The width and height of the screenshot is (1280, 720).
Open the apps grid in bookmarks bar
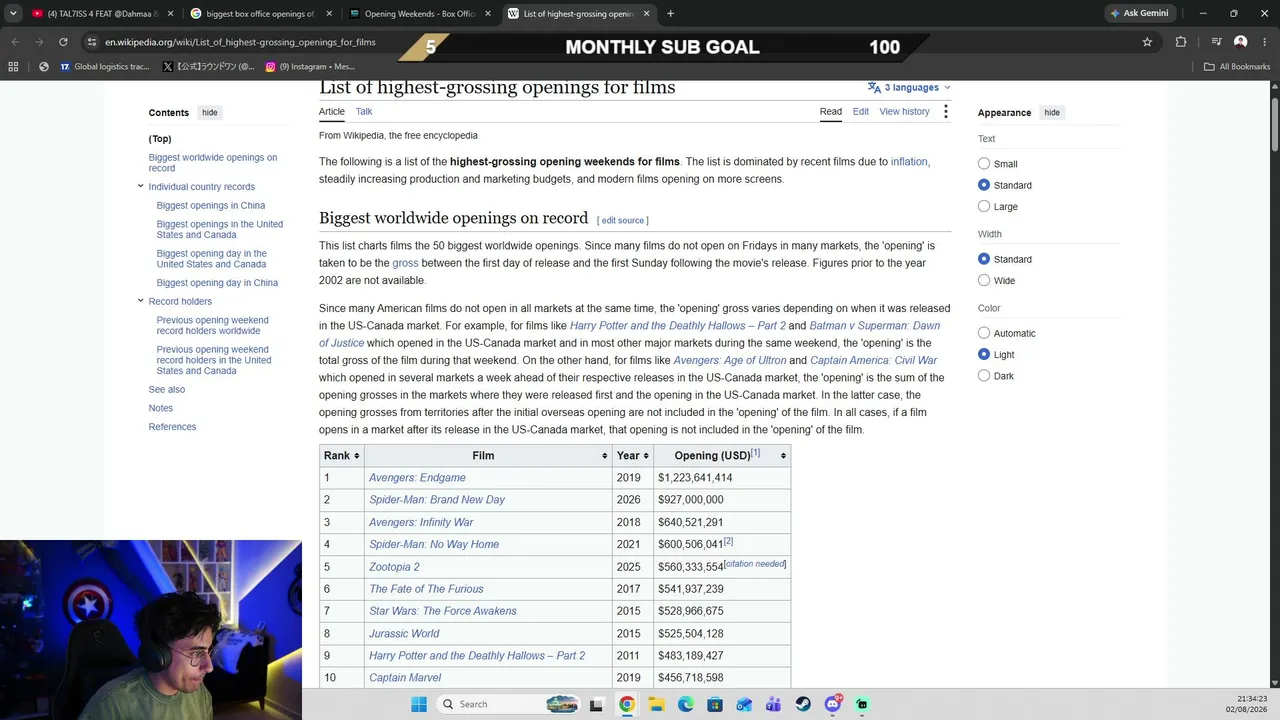pyautogui.click(x=13, y=67)
